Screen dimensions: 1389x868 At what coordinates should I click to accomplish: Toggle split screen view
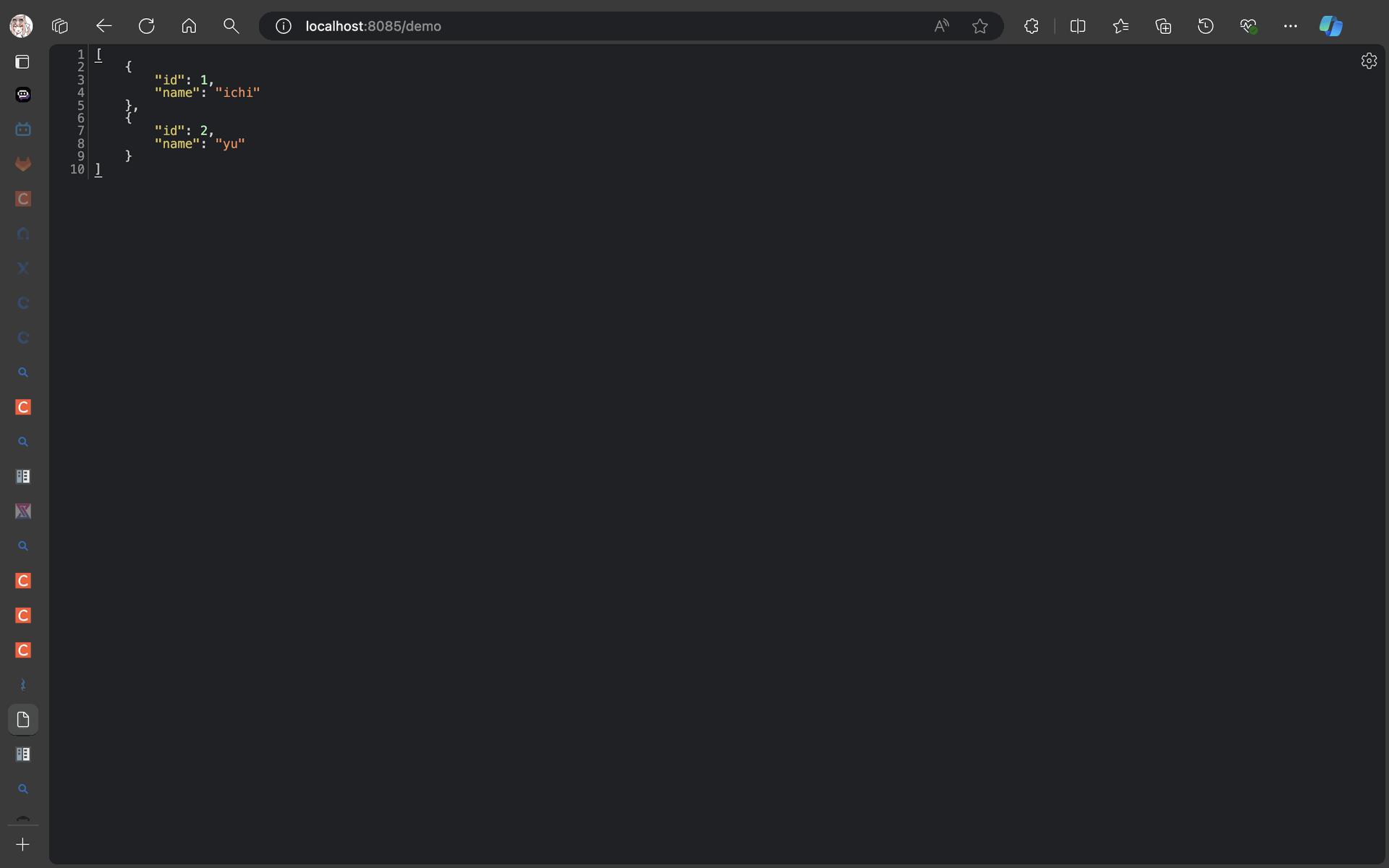point(1078,26)
